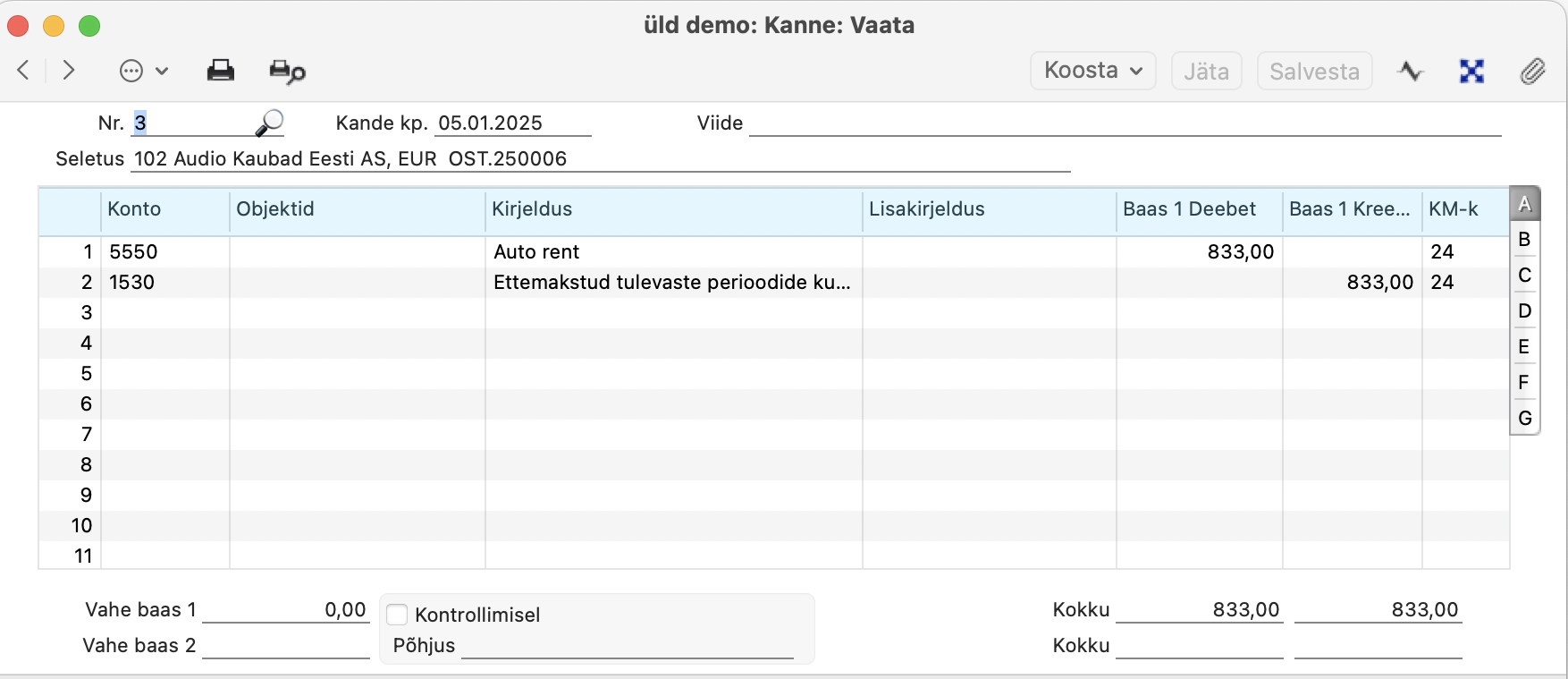Viewport: 1568px width, 679px height.
Task: Click the printer icon
Action: [220, 71]
